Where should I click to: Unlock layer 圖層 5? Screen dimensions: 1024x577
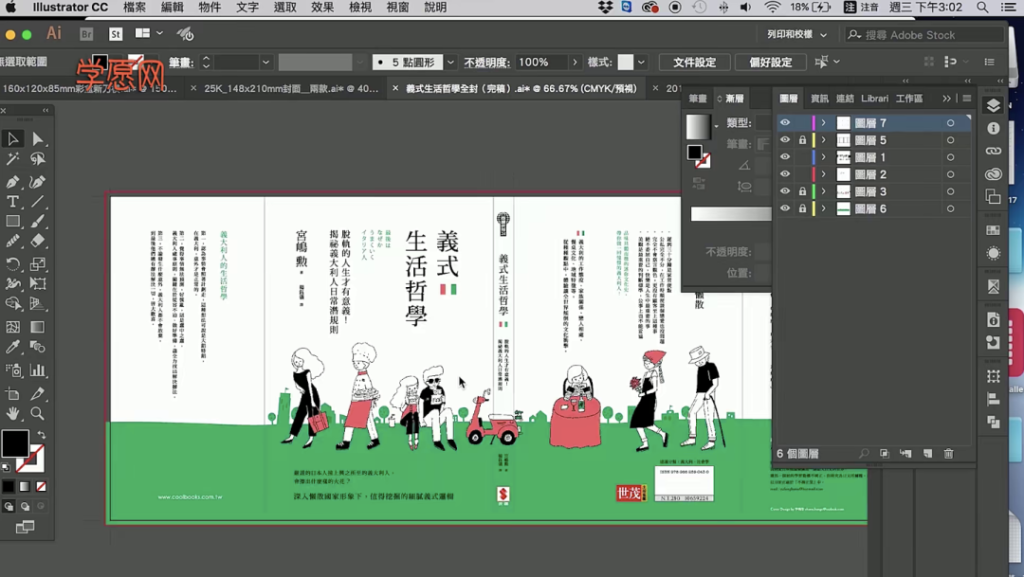point(803,139)
